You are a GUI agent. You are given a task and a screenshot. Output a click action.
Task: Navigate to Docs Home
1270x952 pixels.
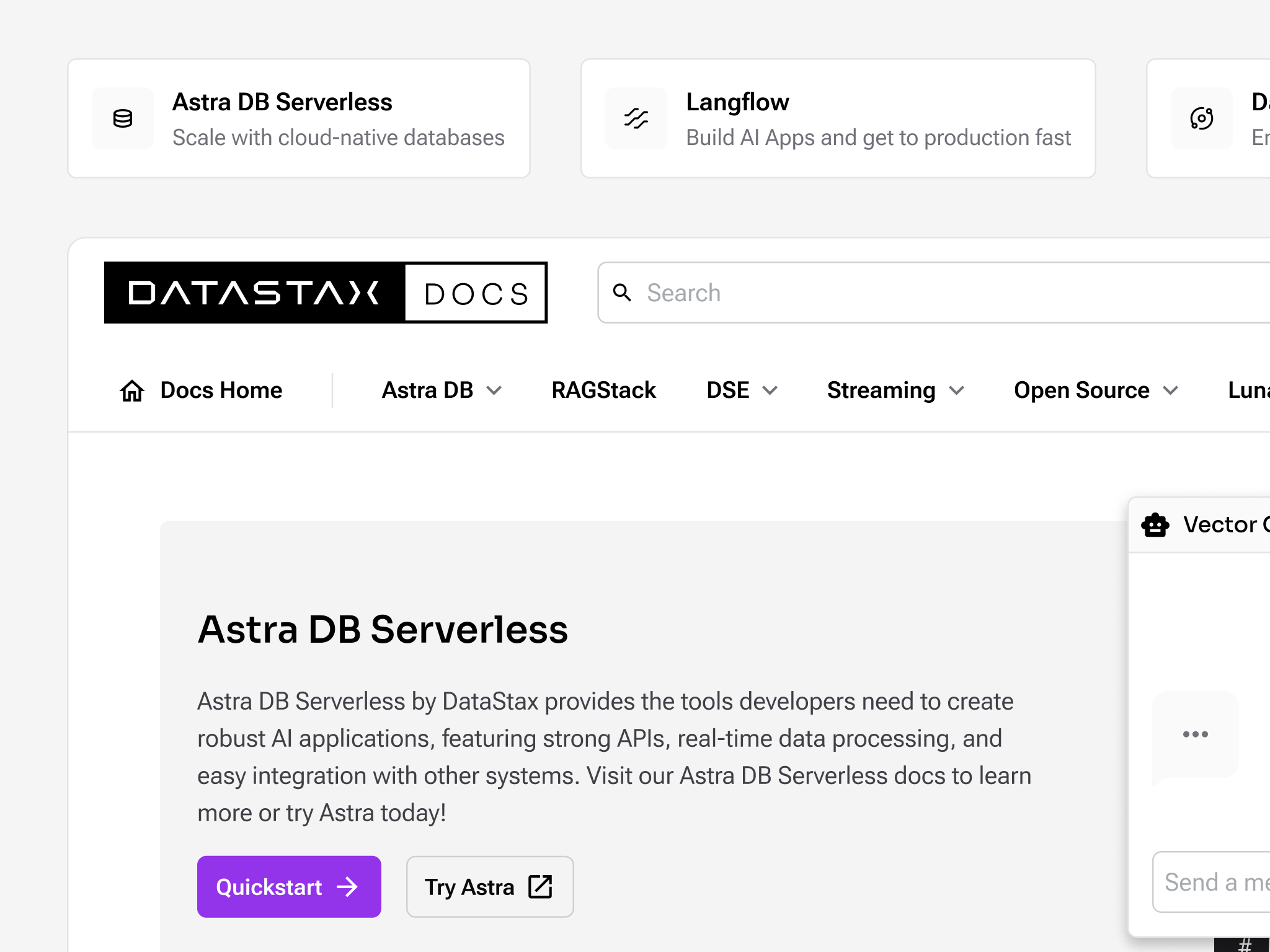coord(221,390)
